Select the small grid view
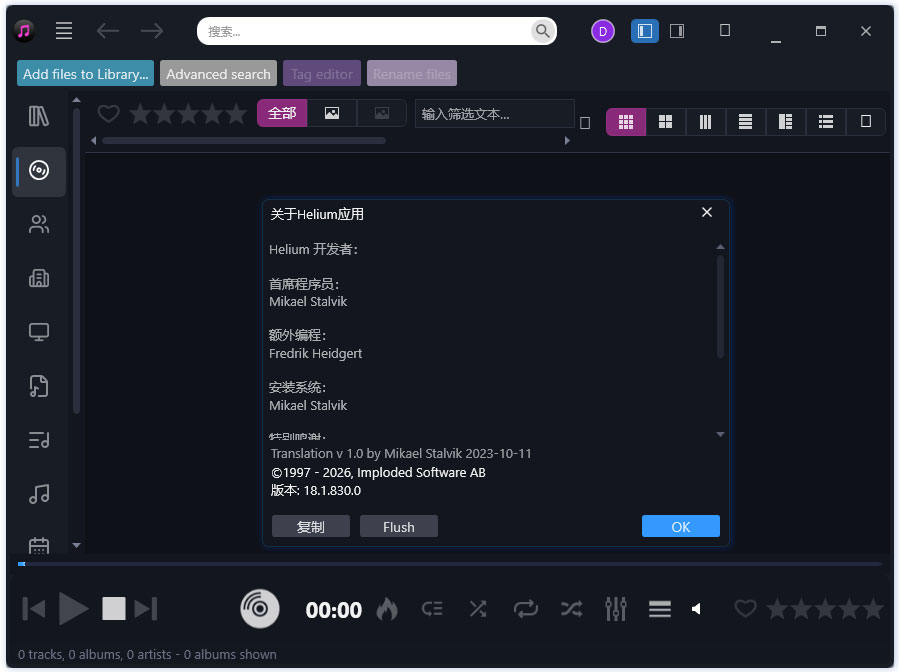The height and width of the screenshot is (672, 899). (626, 122)
